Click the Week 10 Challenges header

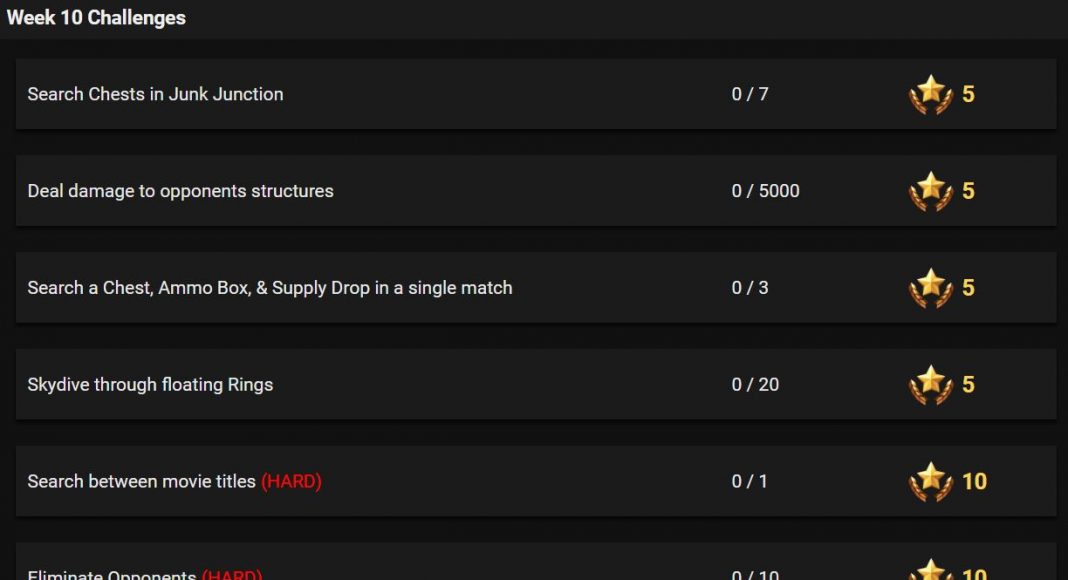96,18
